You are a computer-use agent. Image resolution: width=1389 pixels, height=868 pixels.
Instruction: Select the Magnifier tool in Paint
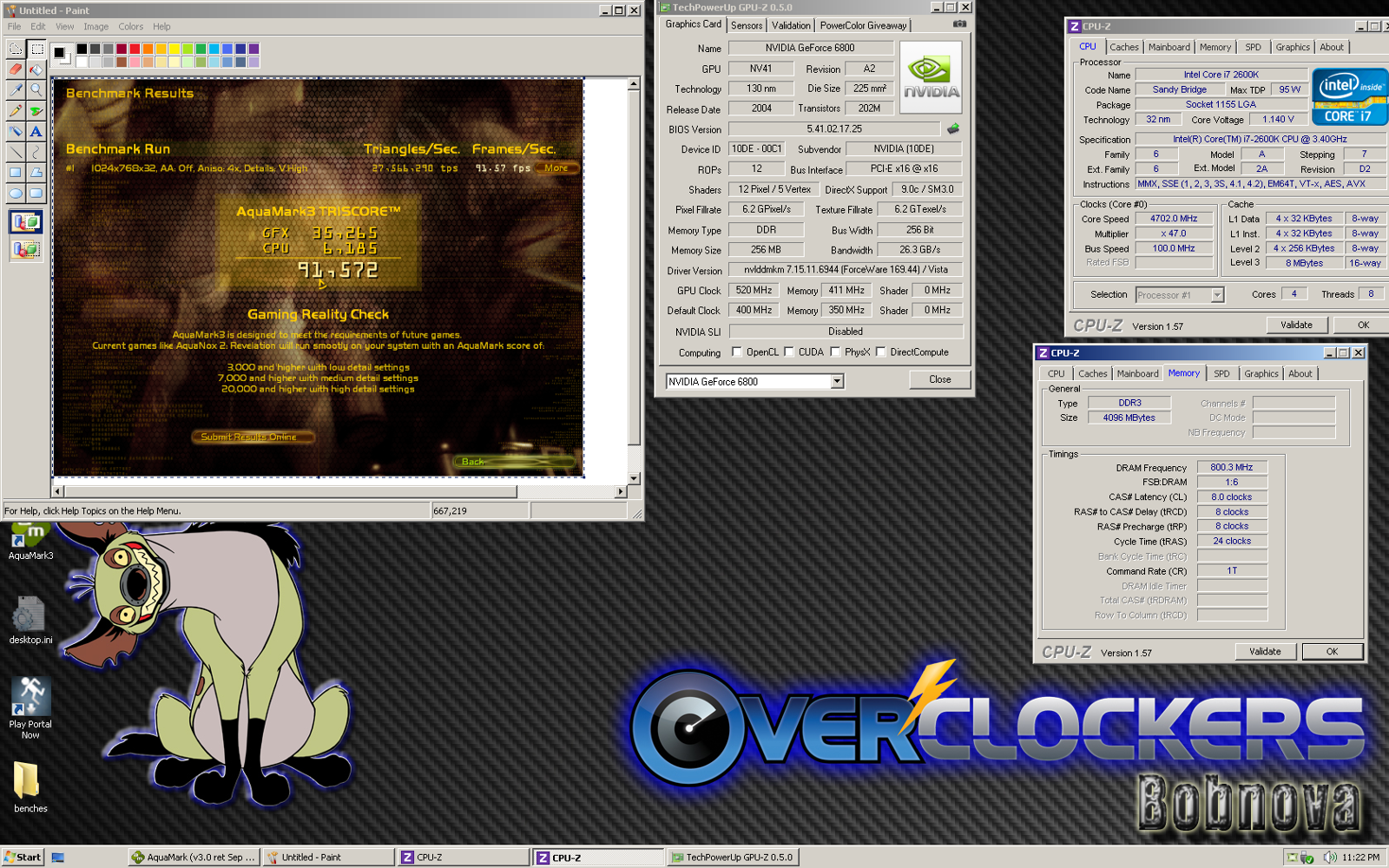point(36,89)
